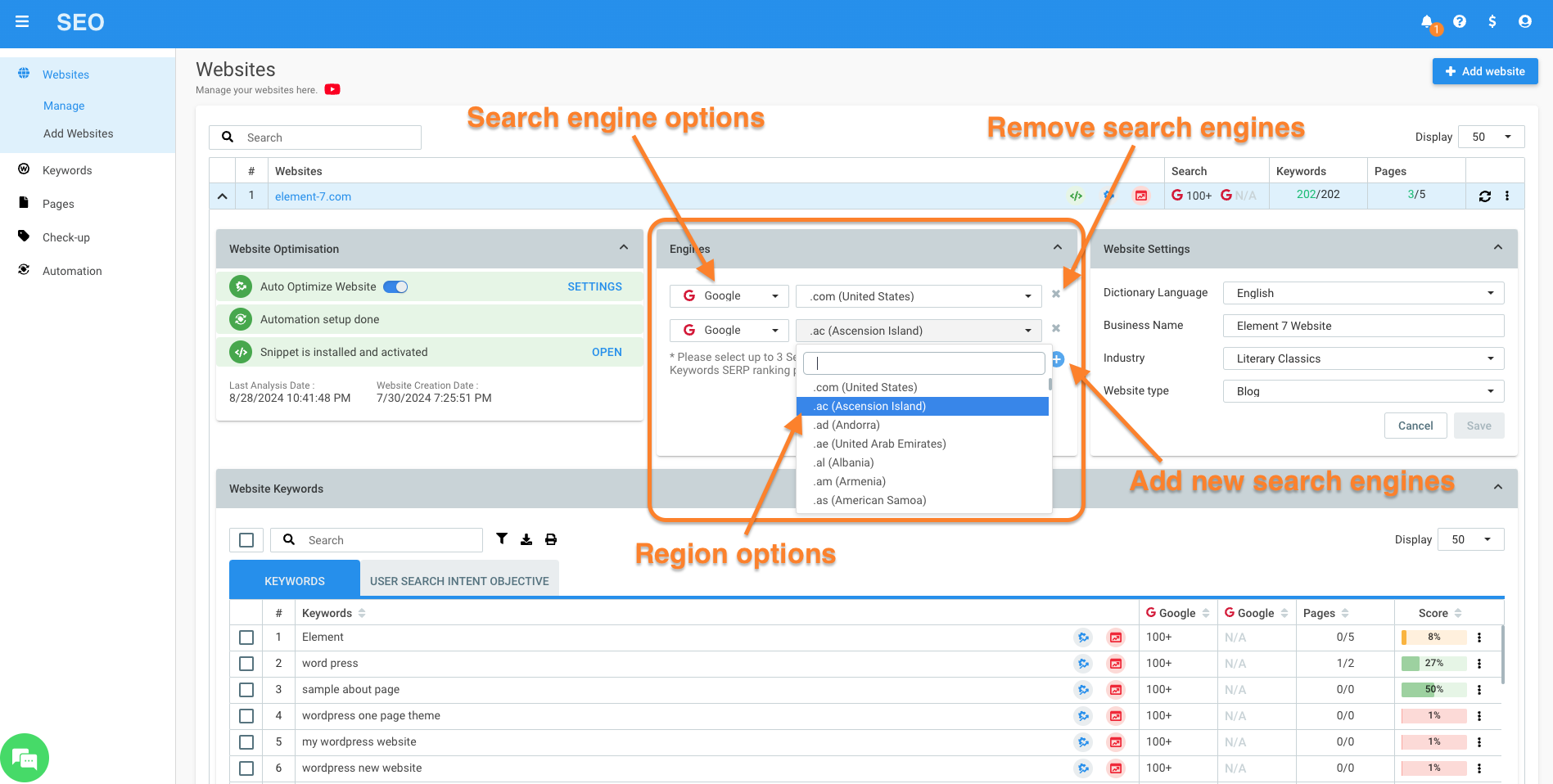Print the keywords list

point(551,539)
